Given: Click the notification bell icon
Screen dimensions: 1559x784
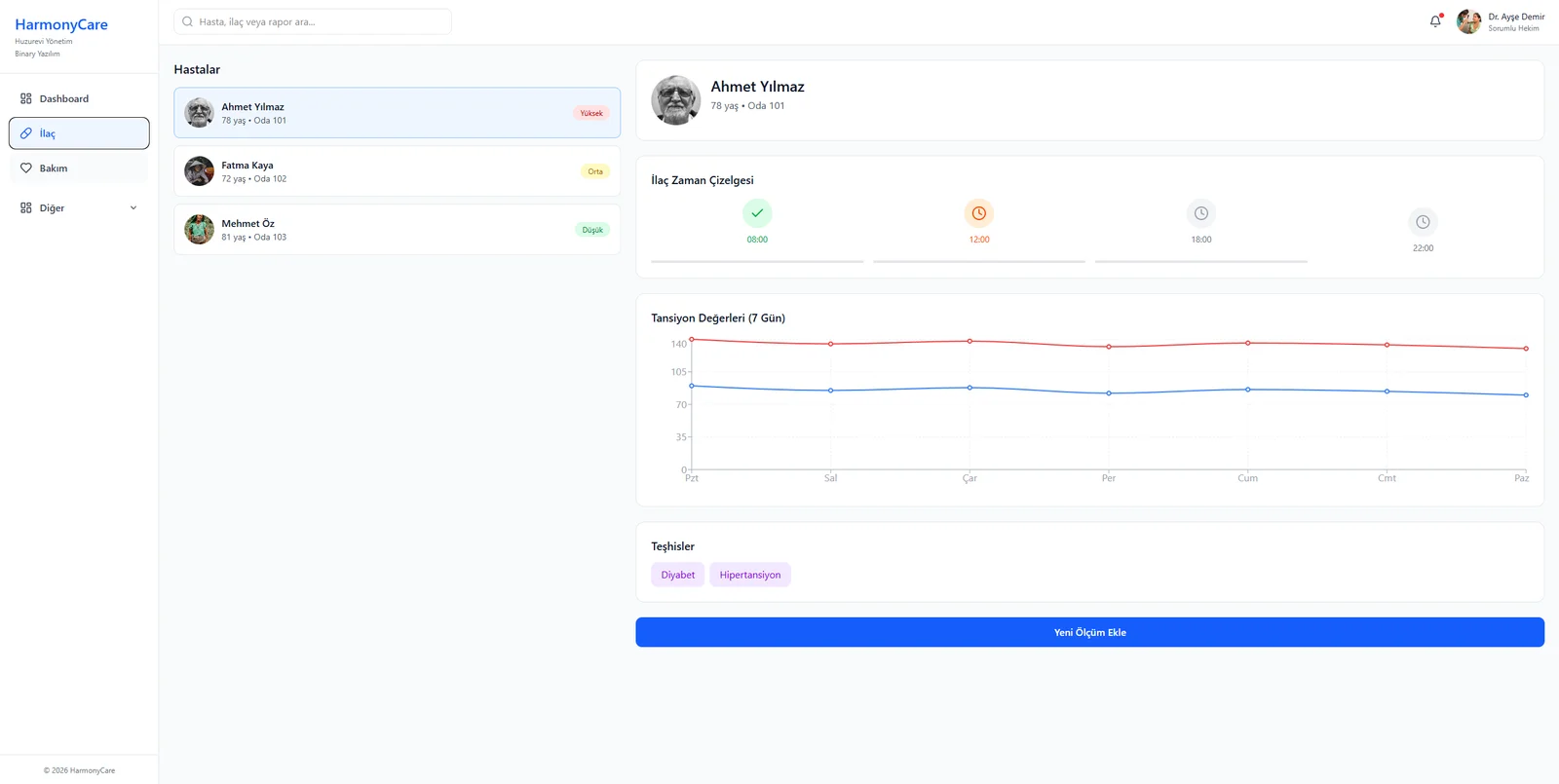Looking at the screenshot, I should pos(1435,21).
